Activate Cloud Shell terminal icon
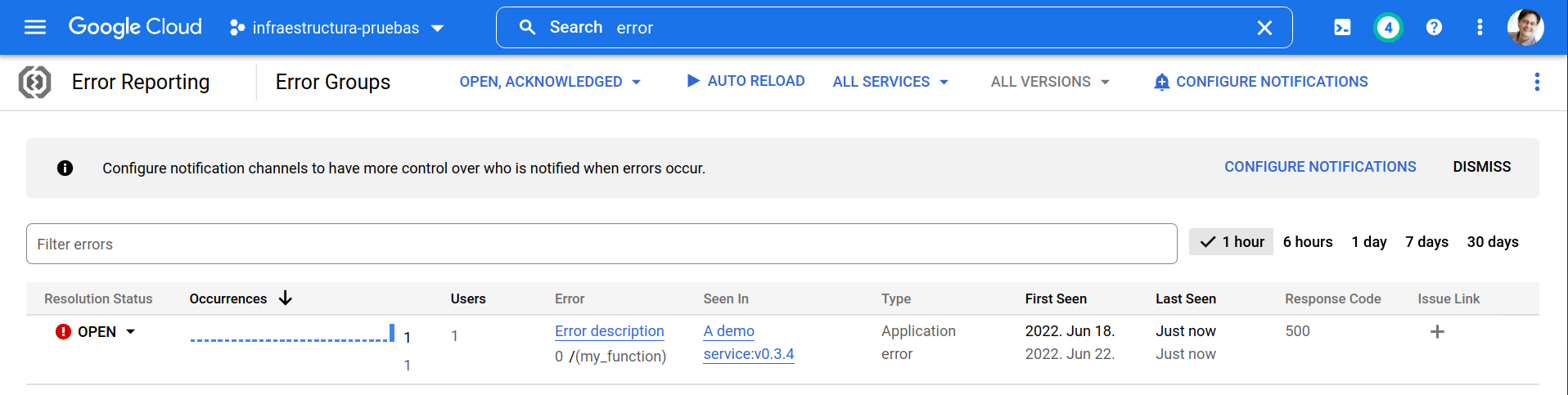The width and height of the screenshot is (1568, 395). pyautogui.click(x=1342, y=28)
